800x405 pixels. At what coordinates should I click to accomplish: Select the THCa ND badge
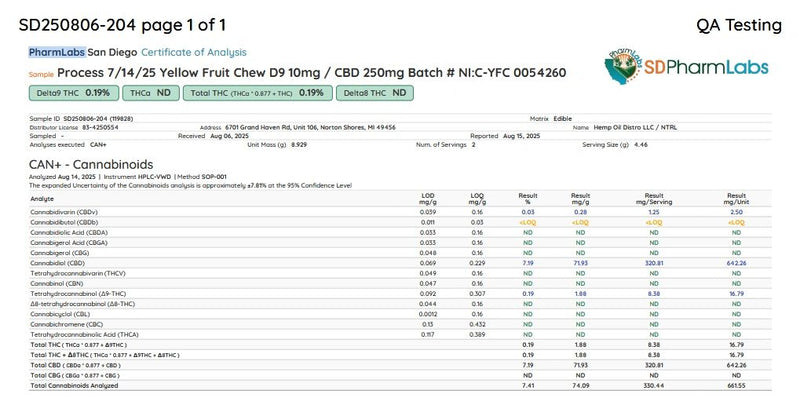click(x=150, y=93)
